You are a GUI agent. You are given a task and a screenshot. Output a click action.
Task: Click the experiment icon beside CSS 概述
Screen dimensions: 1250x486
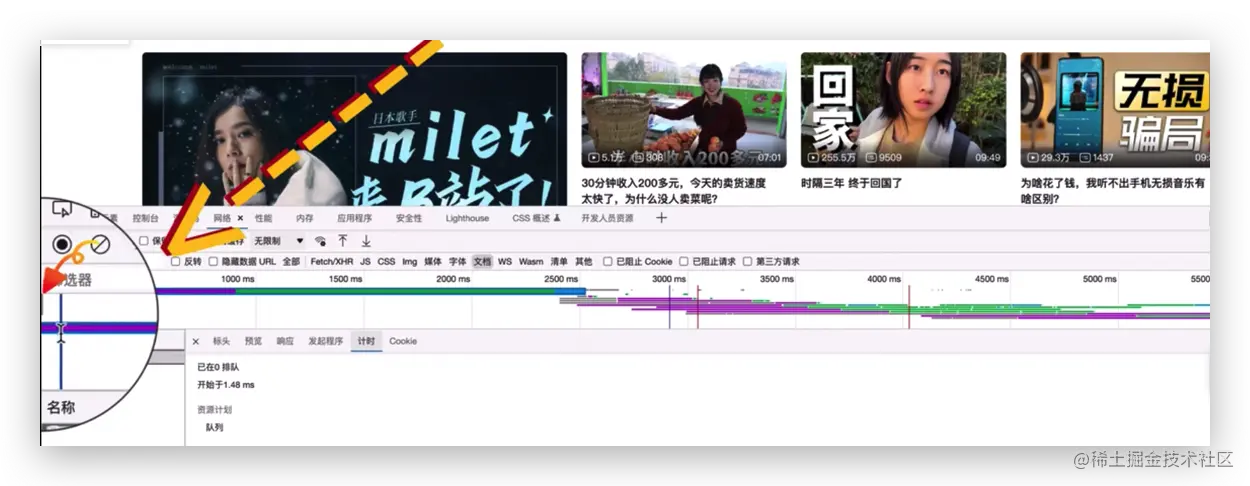pos(557,218)
